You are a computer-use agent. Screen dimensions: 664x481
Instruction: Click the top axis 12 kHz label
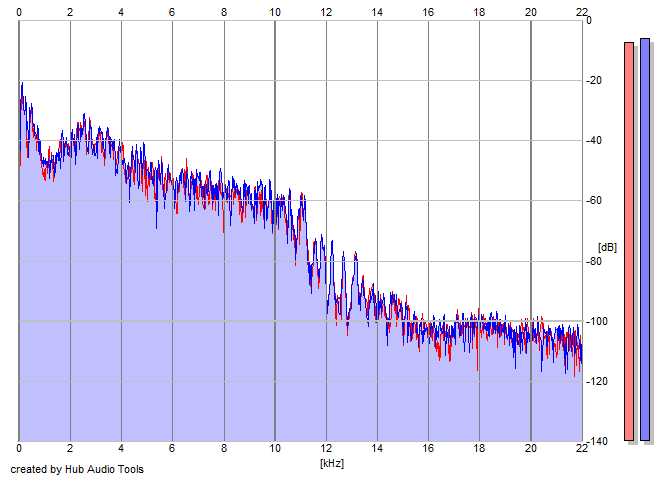326,12
